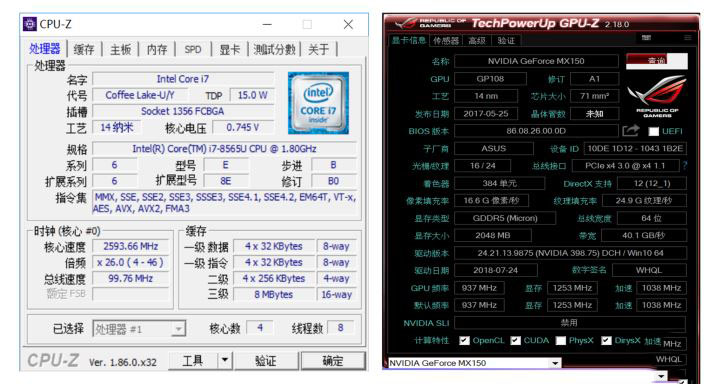The image size is (720, 384).
Task: Click the GPU-Z screenshot camera icon
Action: point(647,38)
